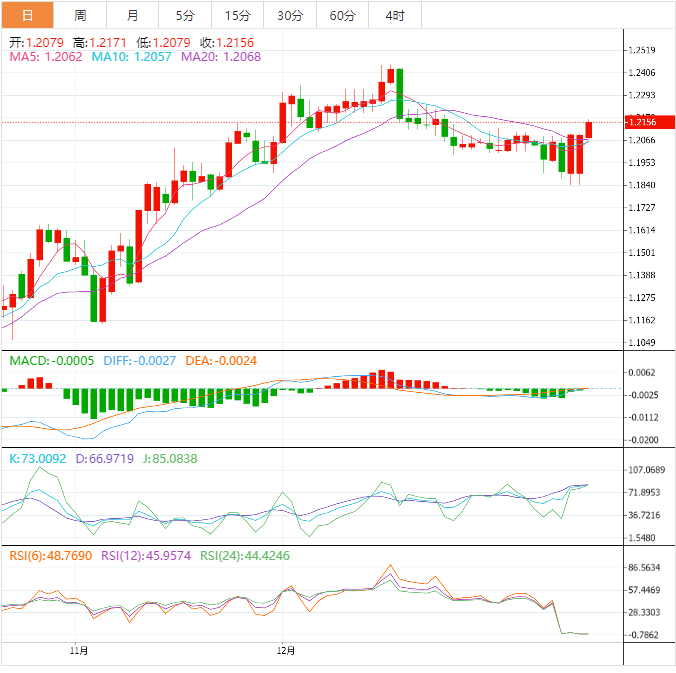
Task: Click the 86.5634 RSI axis label
Action: [x=644, y=568]
